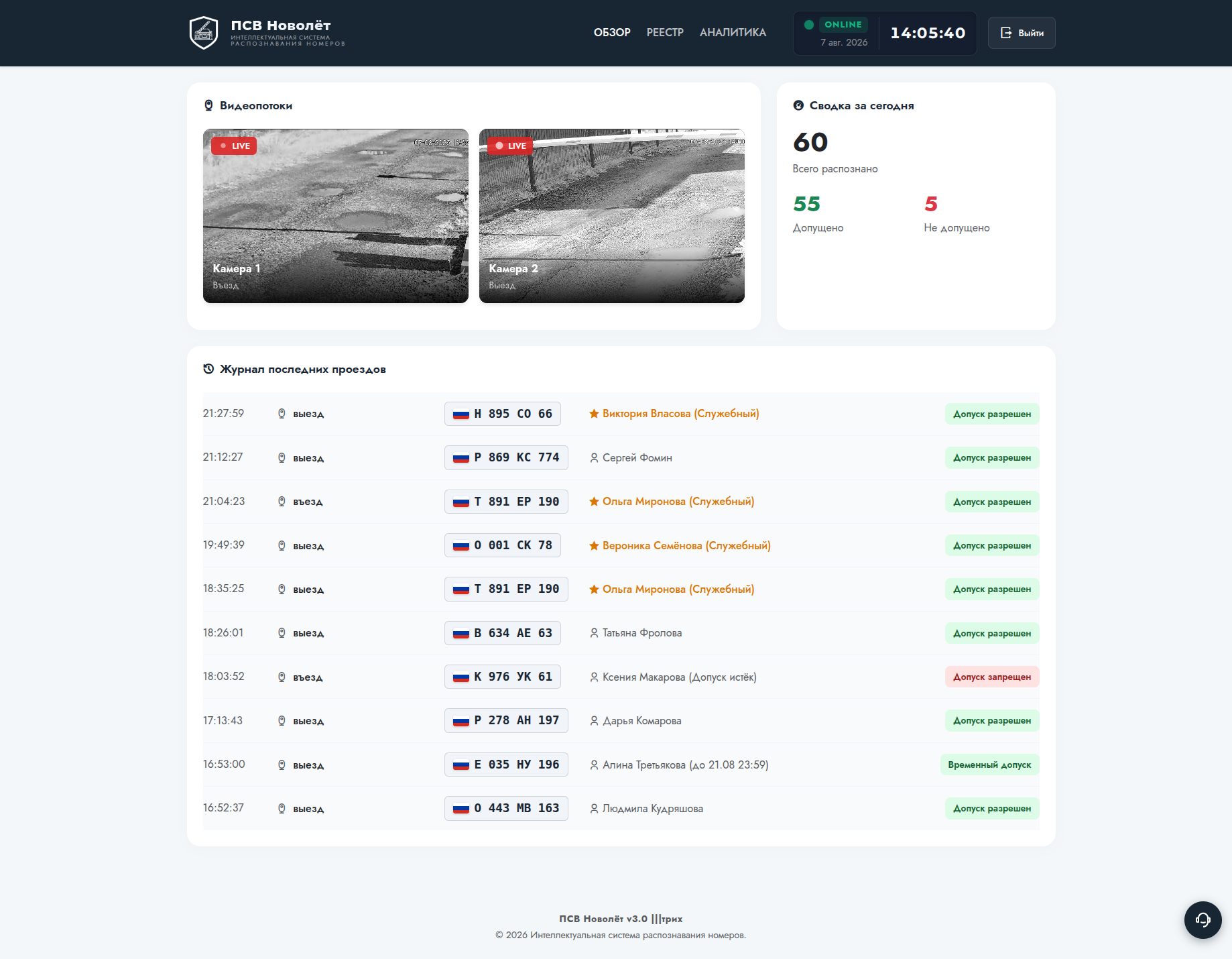Screen dimensions: 1232x959
Task: Click the Временный допуск badge
Action: tap(989, 765)
